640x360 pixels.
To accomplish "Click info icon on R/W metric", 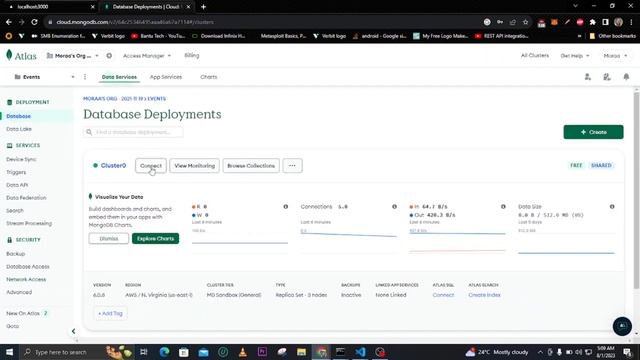I will coord(286,207).
